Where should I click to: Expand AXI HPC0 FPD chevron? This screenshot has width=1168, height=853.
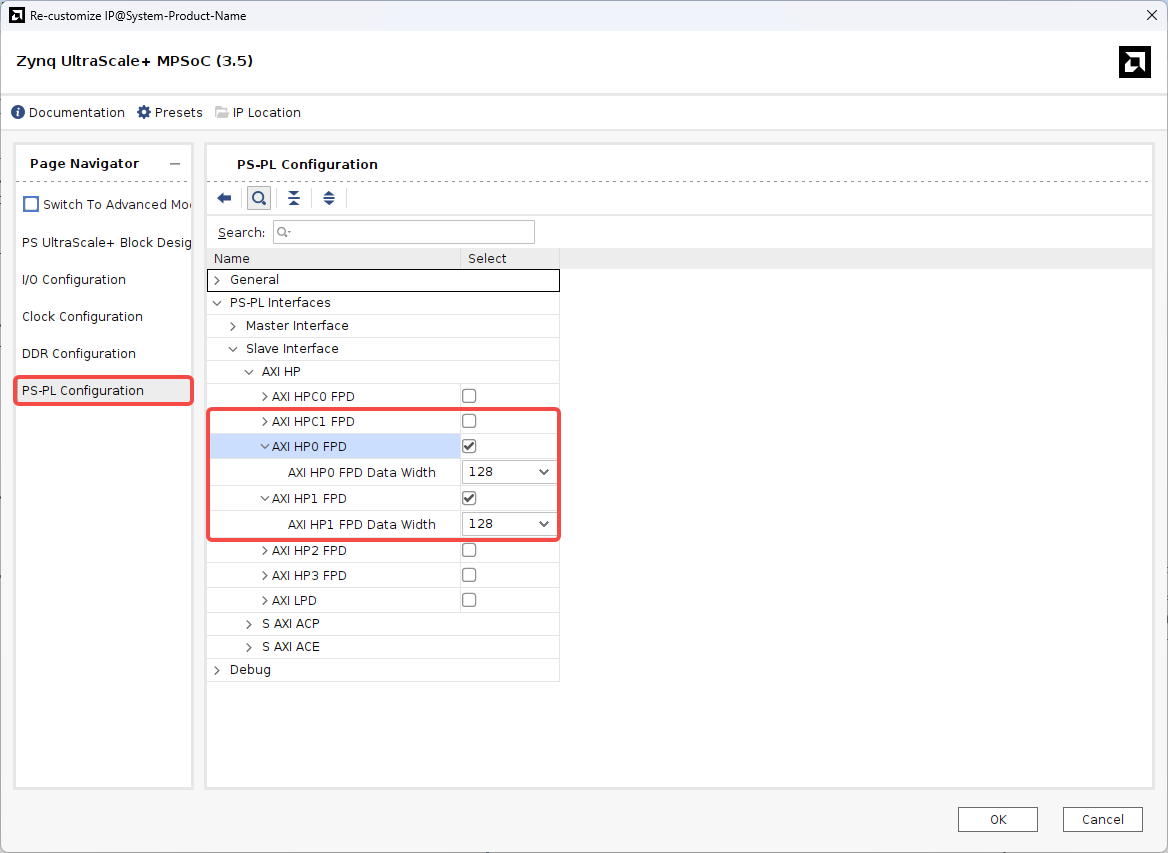[x=264, y=397]
